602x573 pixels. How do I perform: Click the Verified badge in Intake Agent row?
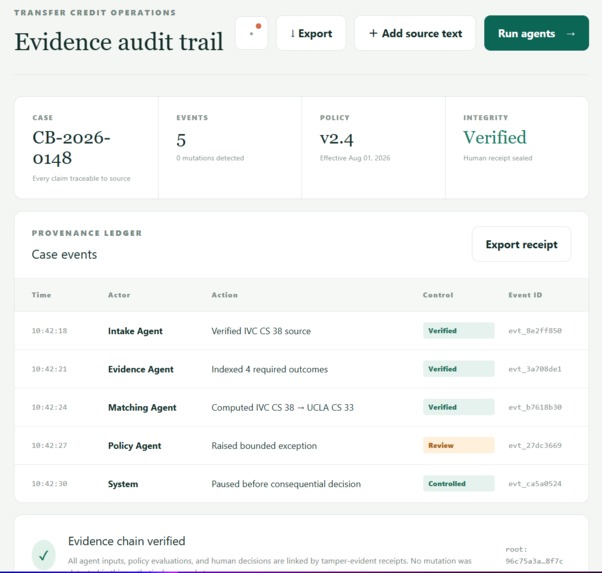tap(459, 331)
